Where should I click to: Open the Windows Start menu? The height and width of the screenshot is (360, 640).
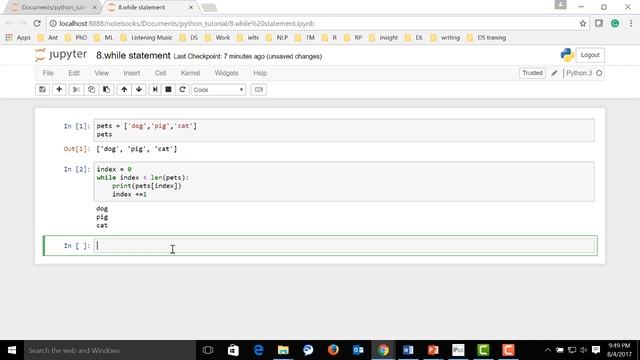point(12,350)
